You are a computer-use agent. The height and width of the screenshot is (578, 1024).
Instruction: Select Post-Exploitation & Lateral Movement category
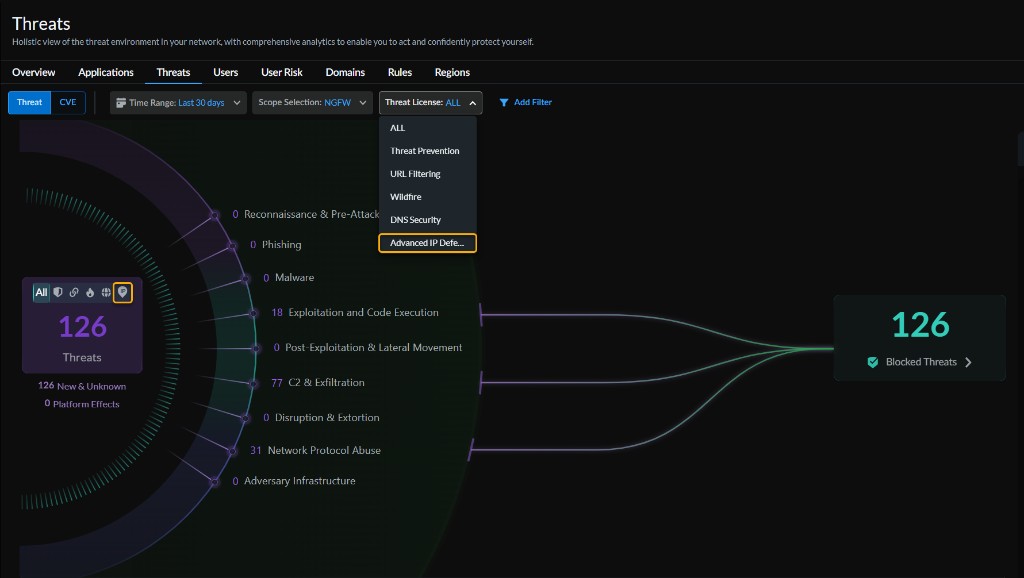[x=368, y=347]
